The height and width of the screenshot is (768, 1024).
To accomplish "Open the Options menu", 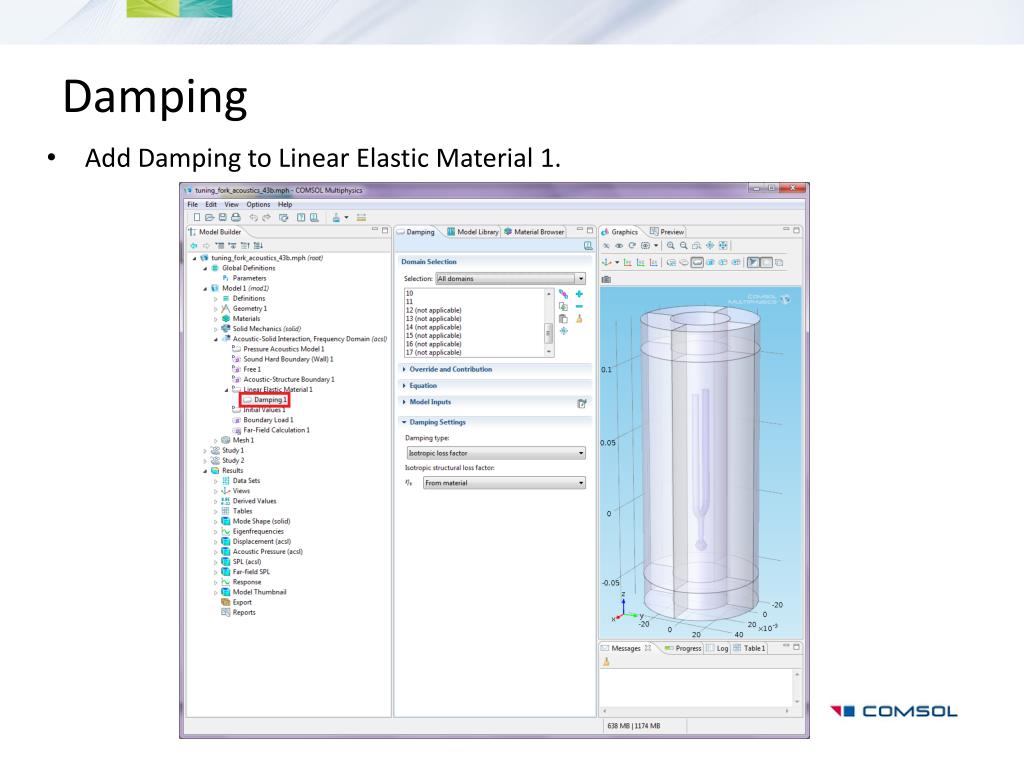I will coord(258,204).
